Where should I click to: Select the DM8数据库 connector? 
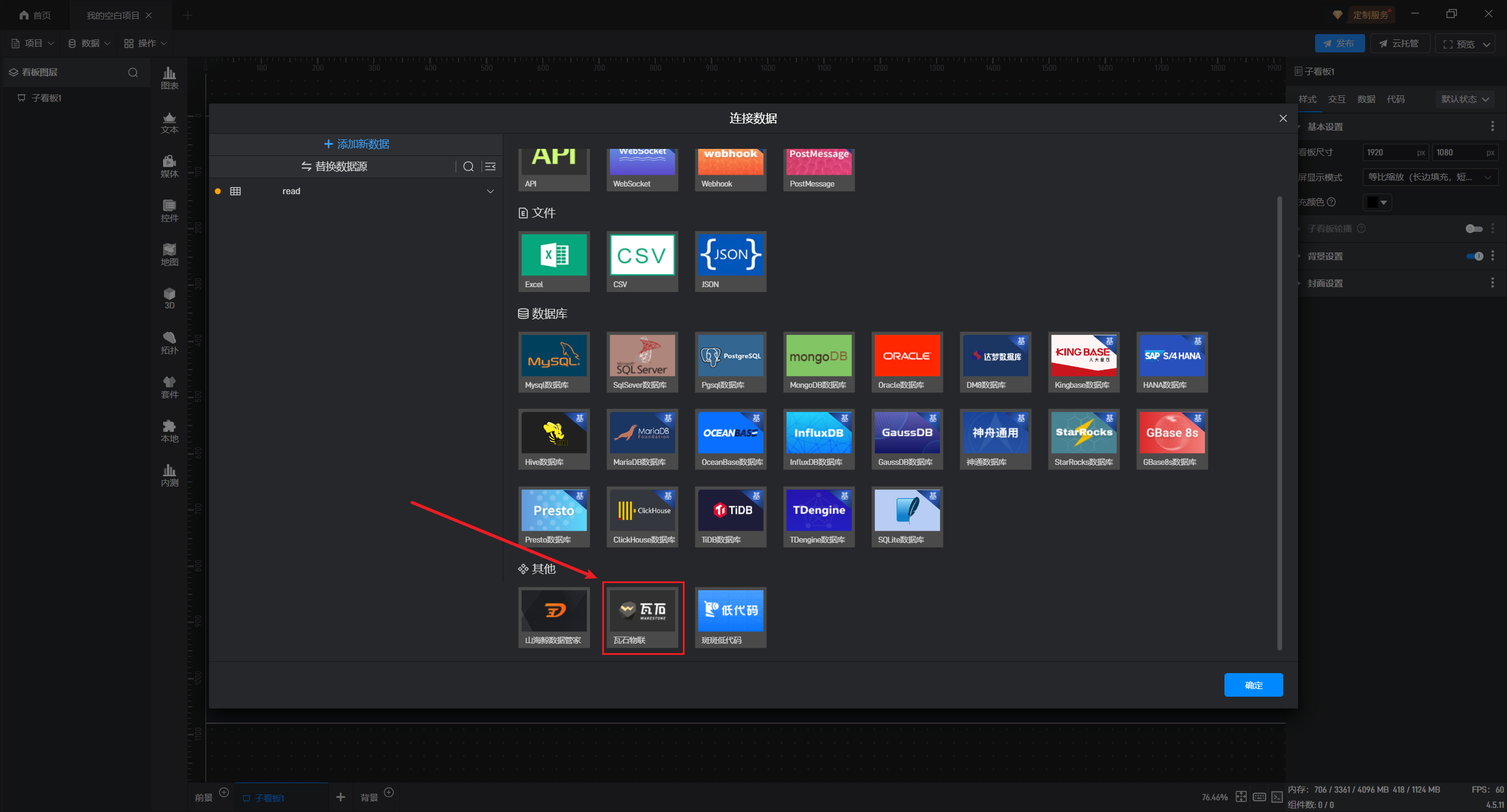(995, 362)
